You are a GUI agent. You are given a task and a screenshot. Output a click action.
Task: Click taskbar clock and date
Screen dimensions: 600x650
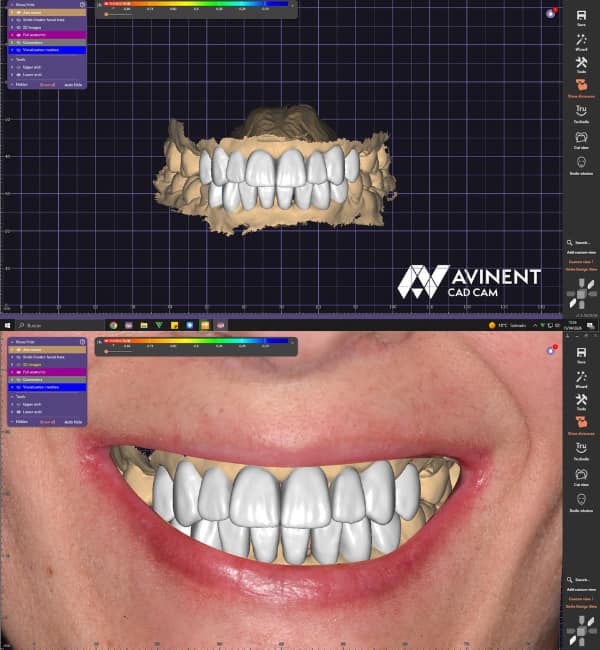click(x=572, y=325)
